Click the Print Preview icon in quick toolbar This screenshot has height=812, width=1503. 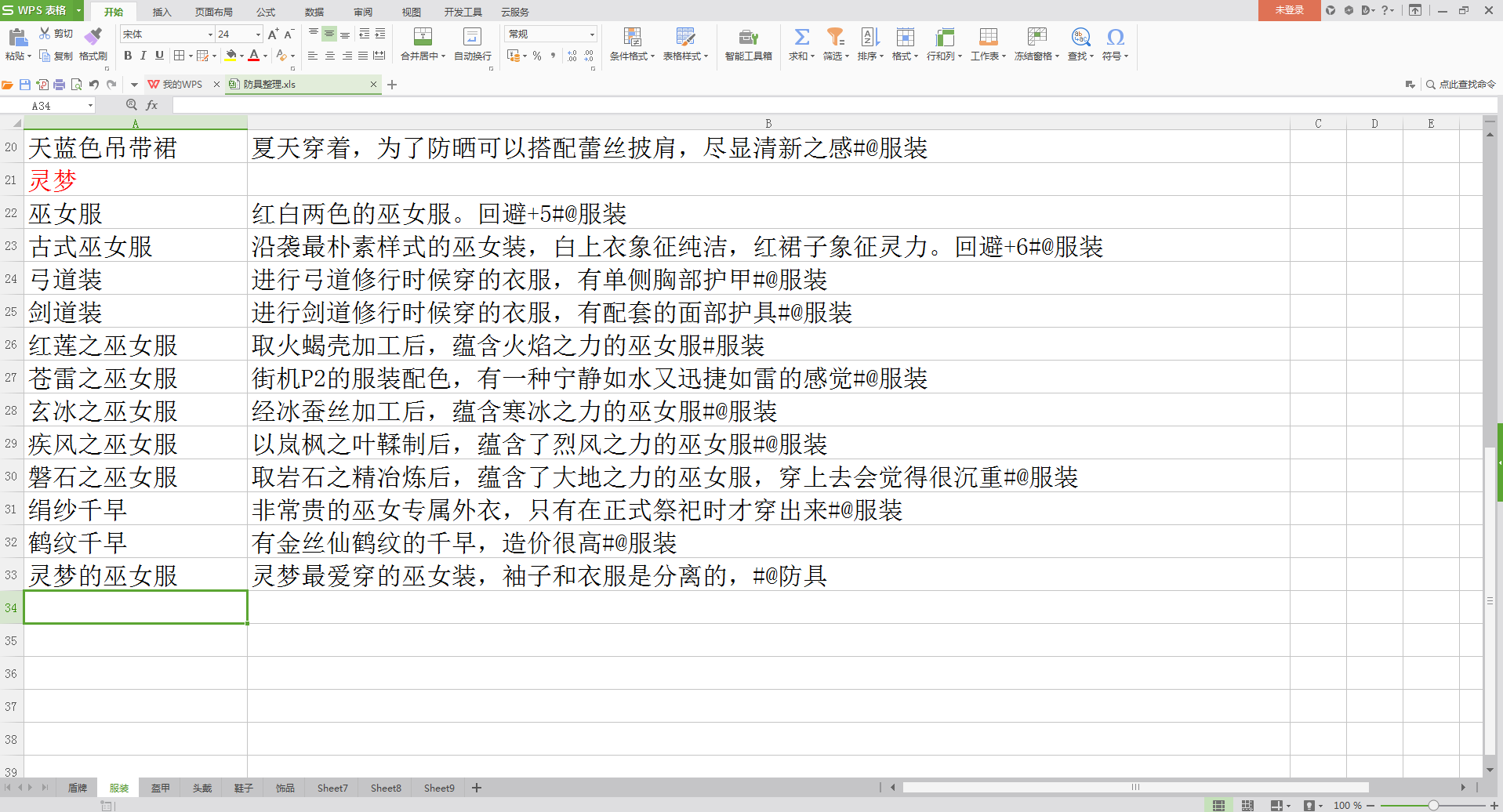[77, 85]
